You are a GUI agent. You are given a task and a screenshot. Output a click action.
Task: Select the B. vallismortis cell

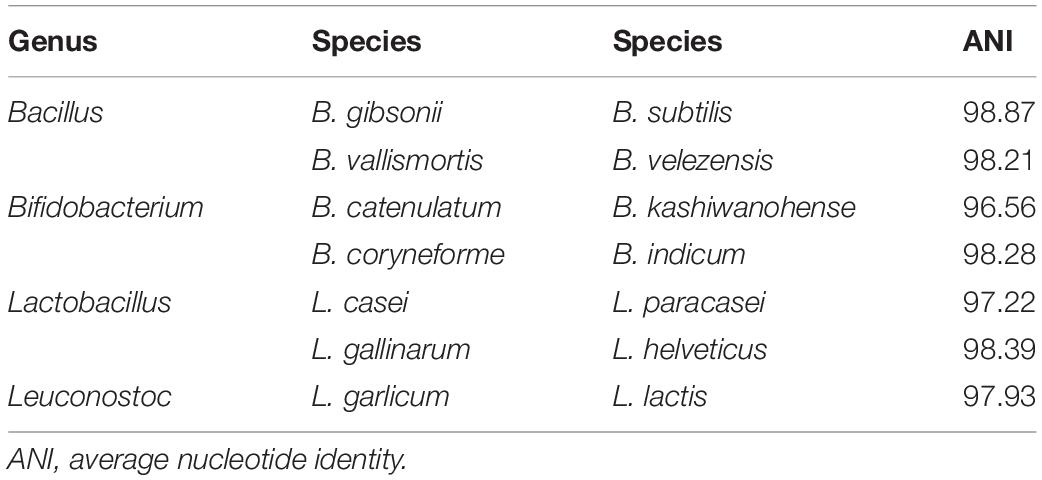[x=397, y=160]
